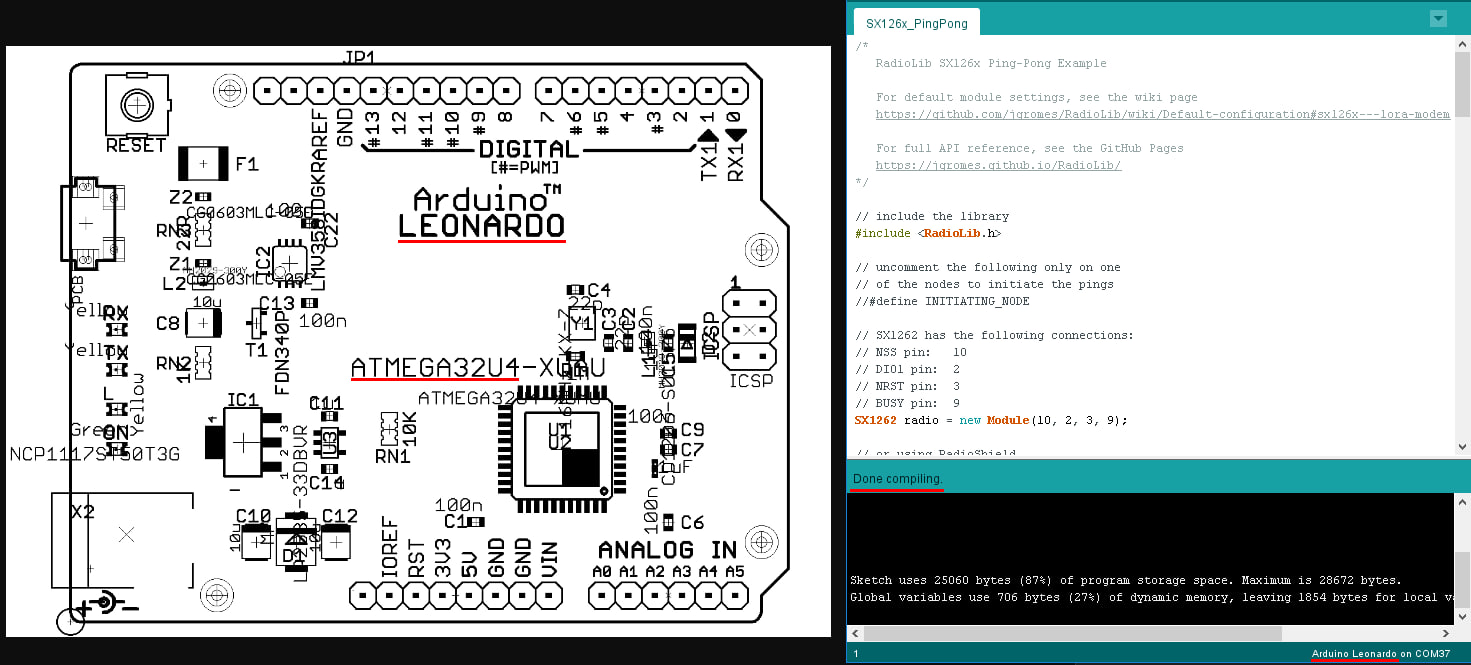The width and height of the screenshot is (1471, 665).
Task: Click the 'ATMEGA32U4-XUAU' chip label
Action: point(477,368)
